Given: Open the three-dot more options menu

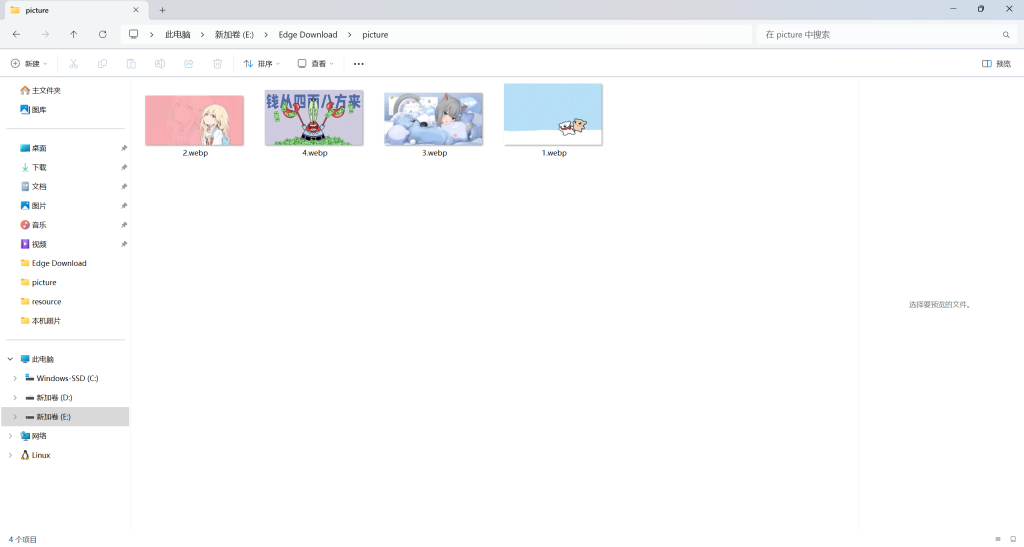Looking at the screenshot, I should [359, 64].
